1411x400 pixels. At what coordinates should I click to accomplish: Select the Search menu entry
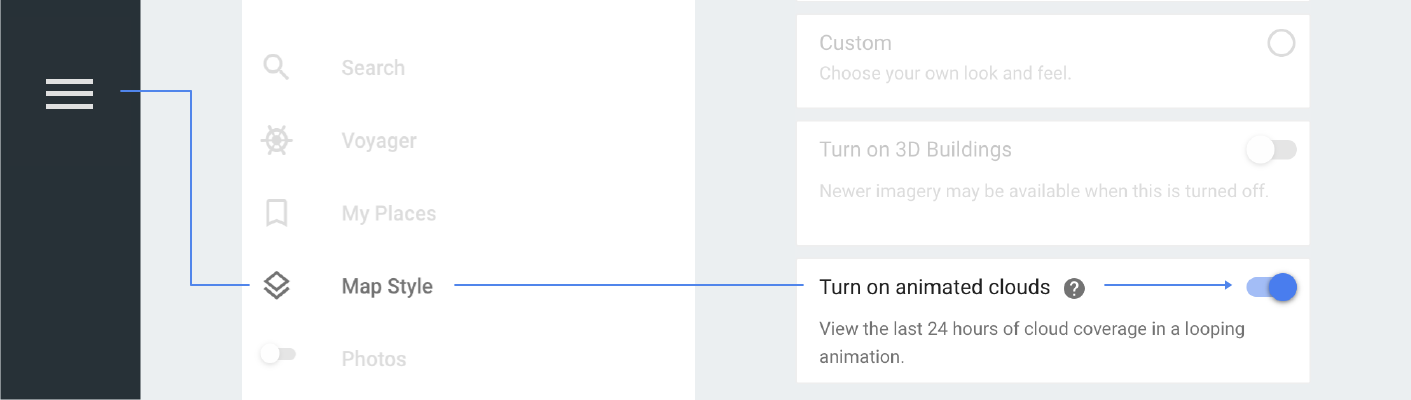tap(373, 68)
